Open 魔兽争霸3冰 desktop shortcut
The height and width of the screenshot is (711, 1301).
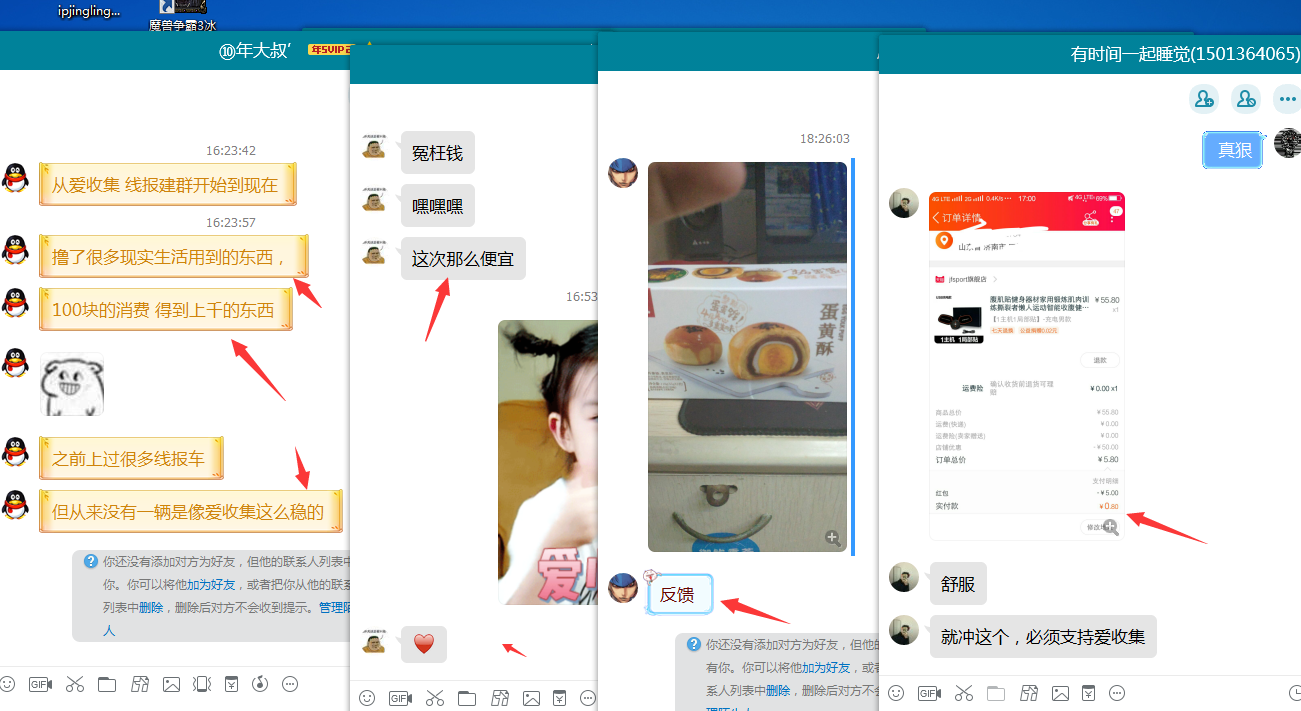click(182, 16)
